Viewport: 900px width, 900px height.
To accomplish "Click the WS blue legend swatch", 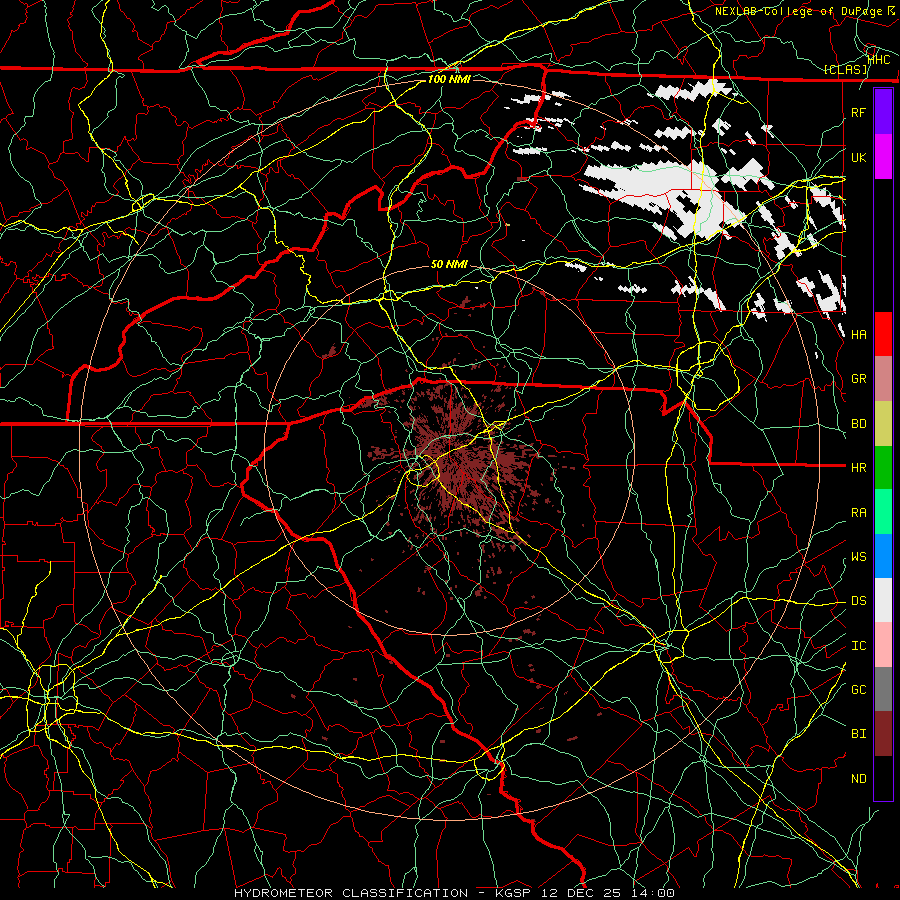I will pyautogui.click(x=883, y=556).
